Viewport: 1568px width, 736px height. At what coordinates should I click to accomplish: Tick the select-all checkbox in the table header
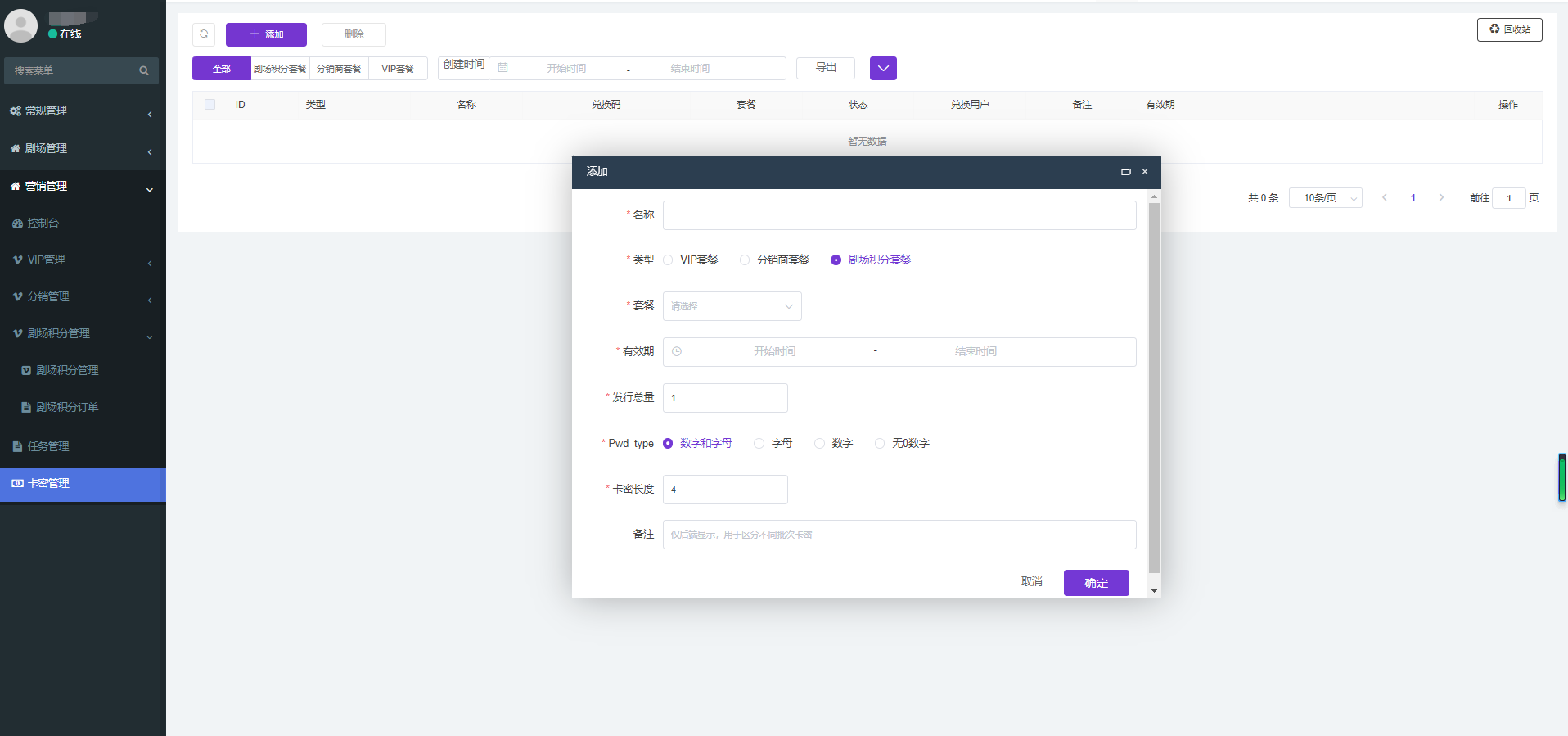click(210, 105)
